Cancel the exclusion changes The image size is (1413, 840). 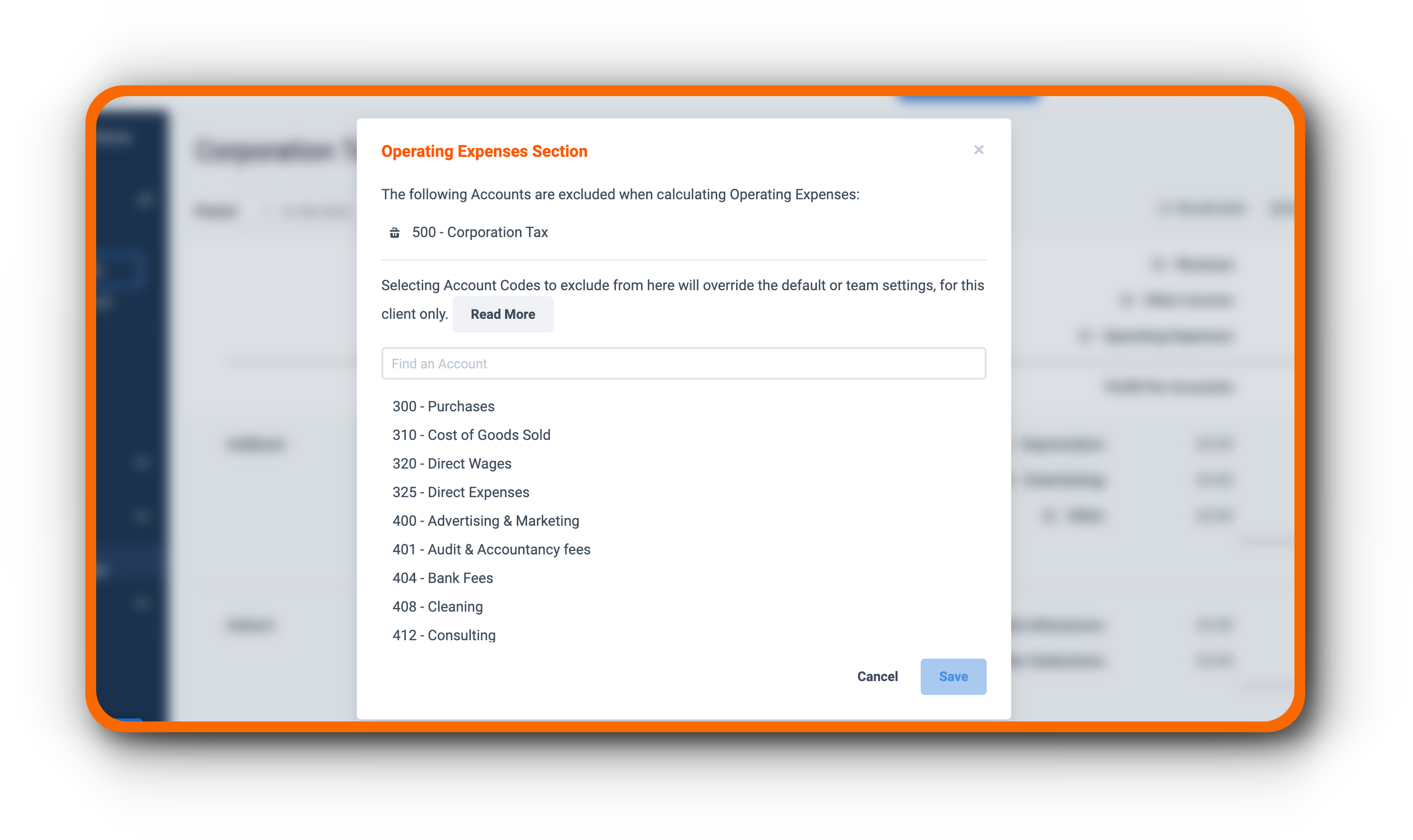(877, 676)
